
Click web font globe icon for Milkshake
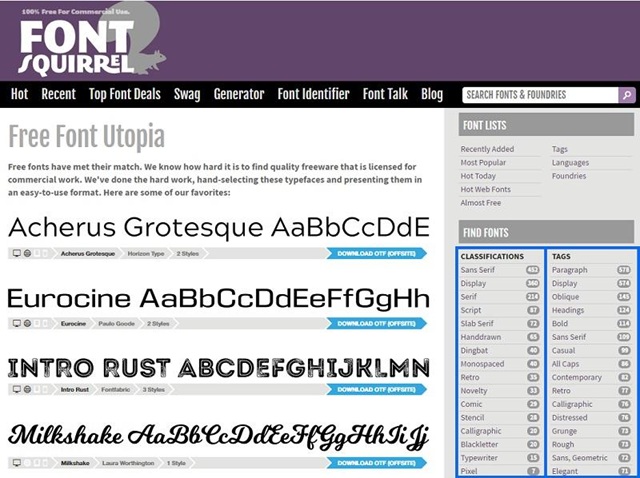[x=27, y=463]
